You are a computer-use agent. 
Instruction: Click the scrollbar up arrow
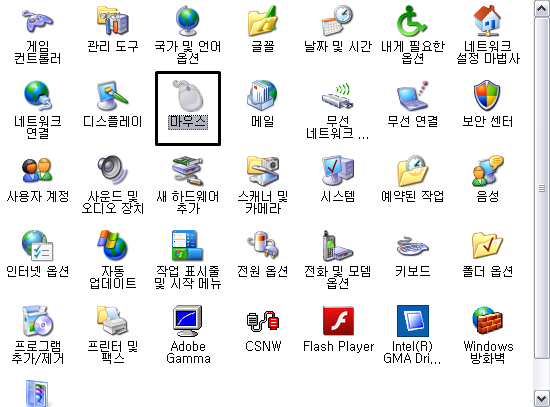[542, 8]
